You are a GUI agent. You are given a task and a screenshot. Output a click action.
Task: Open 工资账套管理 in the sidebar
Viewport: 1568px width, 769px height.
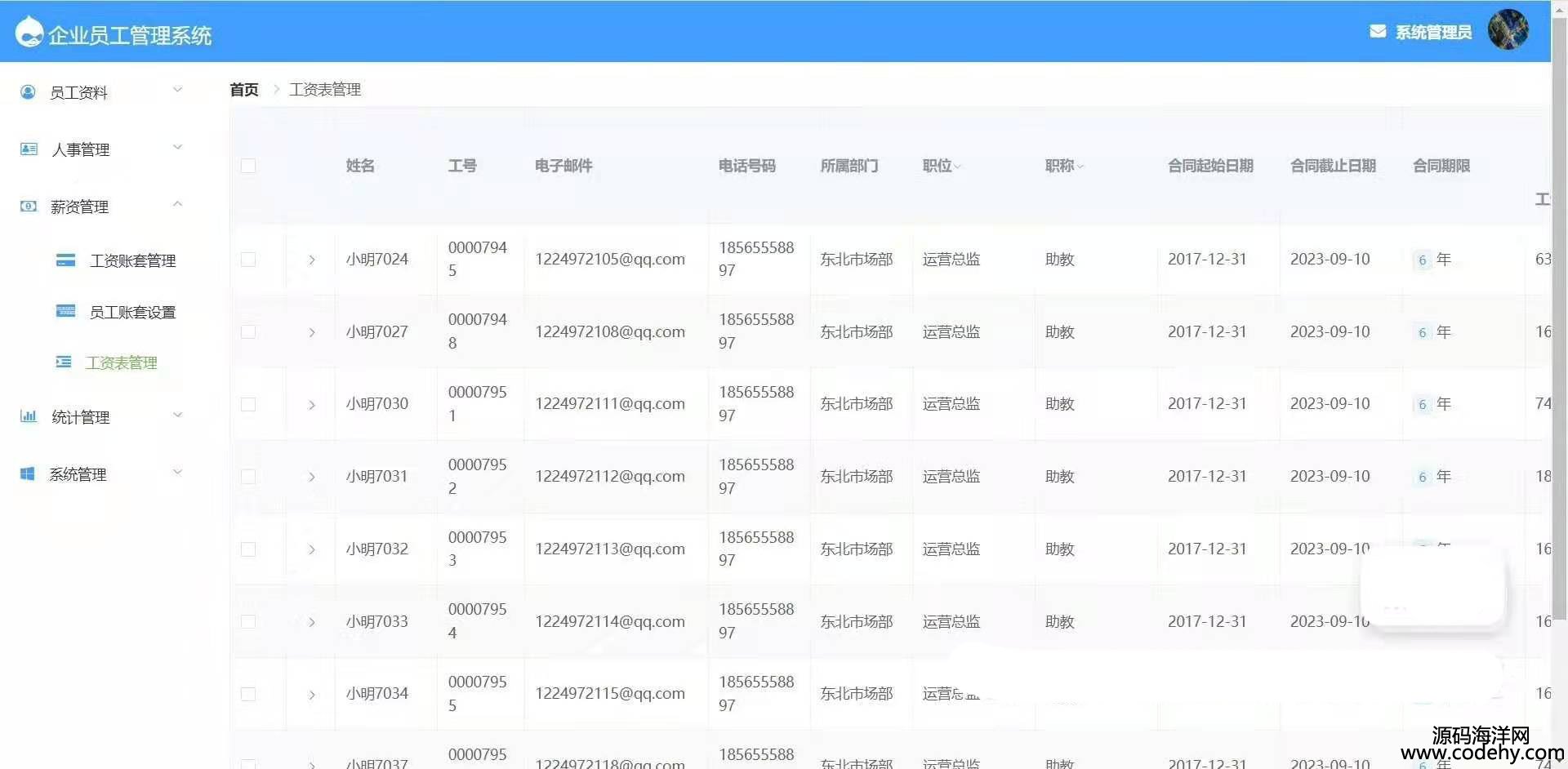tap(132, 260)
